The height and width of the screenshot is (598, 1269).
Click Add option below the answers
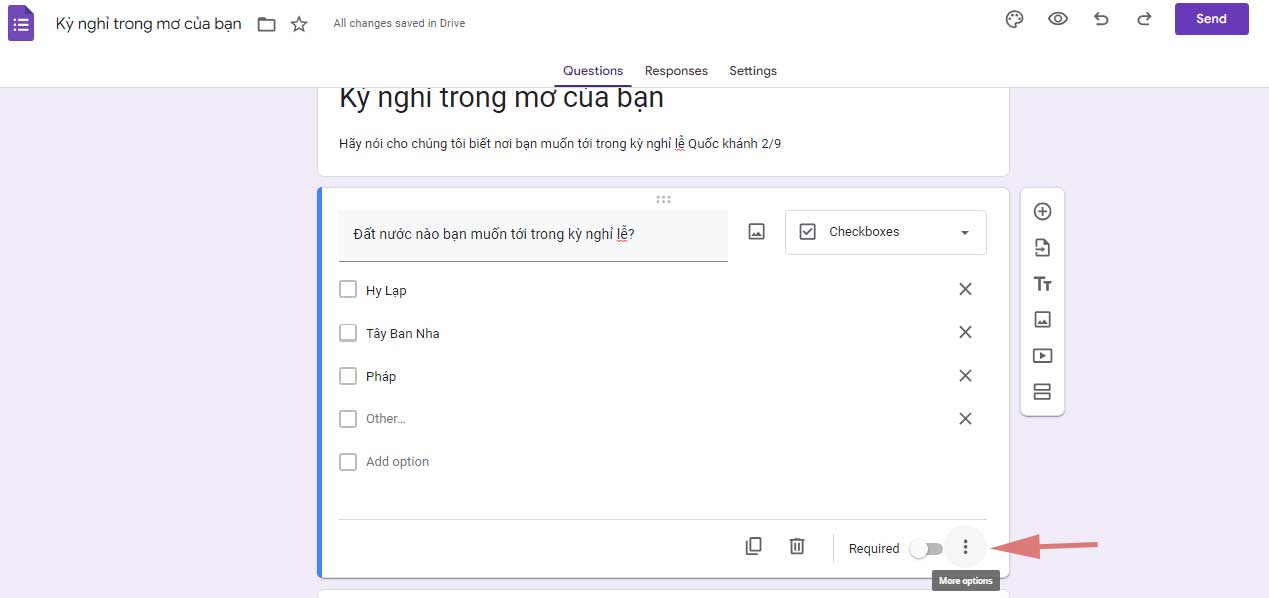click(397, 461)
